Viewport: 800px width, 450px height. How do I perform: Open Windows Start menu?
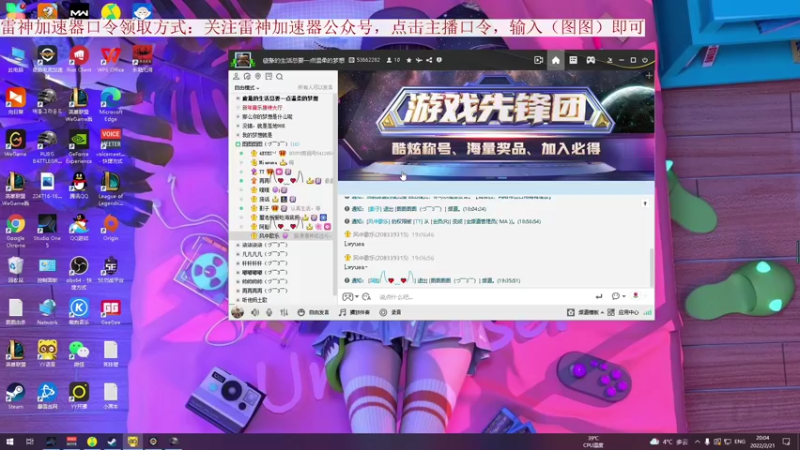[x=10, y=441]
